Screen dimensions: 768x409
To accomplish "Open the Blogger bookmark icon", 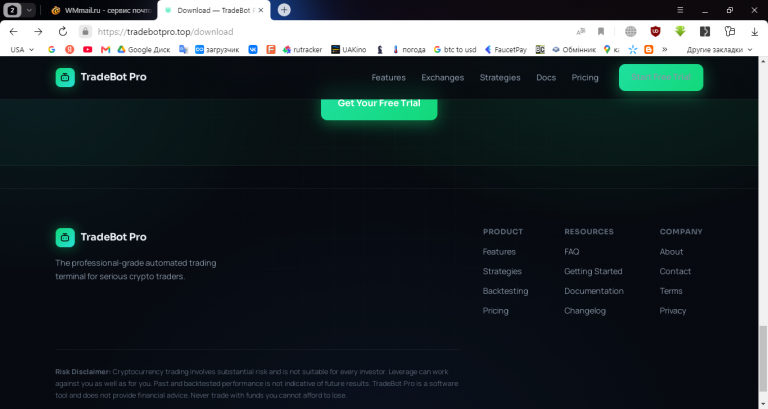I will [x=648, y=49].
